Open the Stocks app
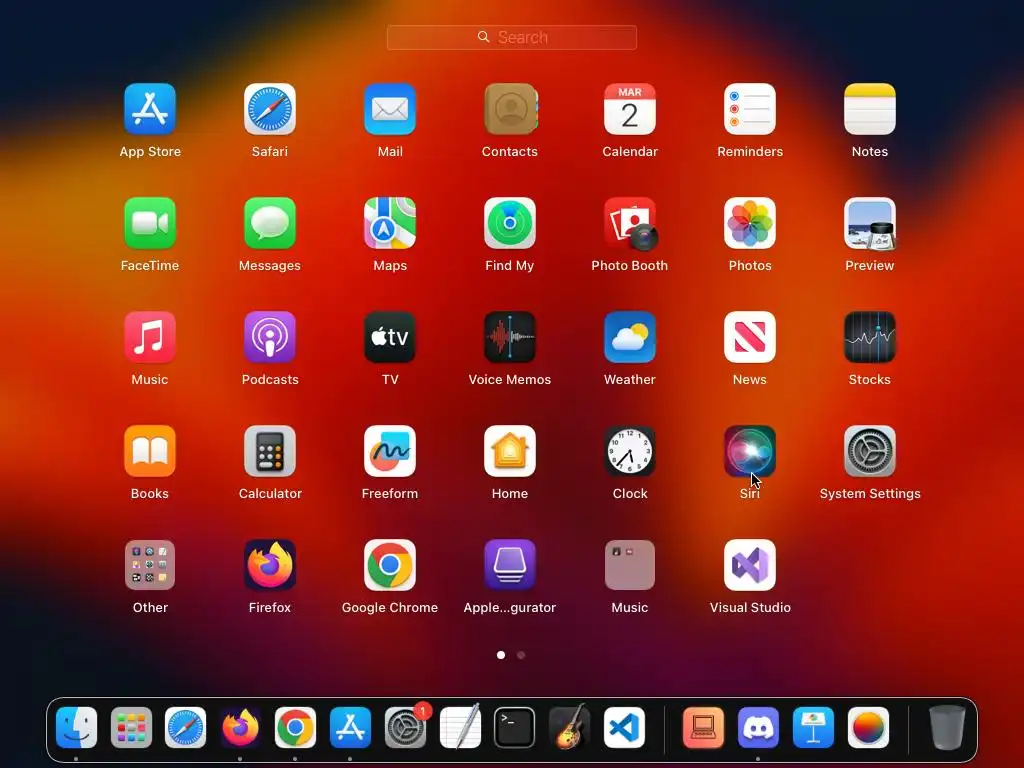Image resolution: width=1024 pixels, height=768 pixels. pos(870,337)
